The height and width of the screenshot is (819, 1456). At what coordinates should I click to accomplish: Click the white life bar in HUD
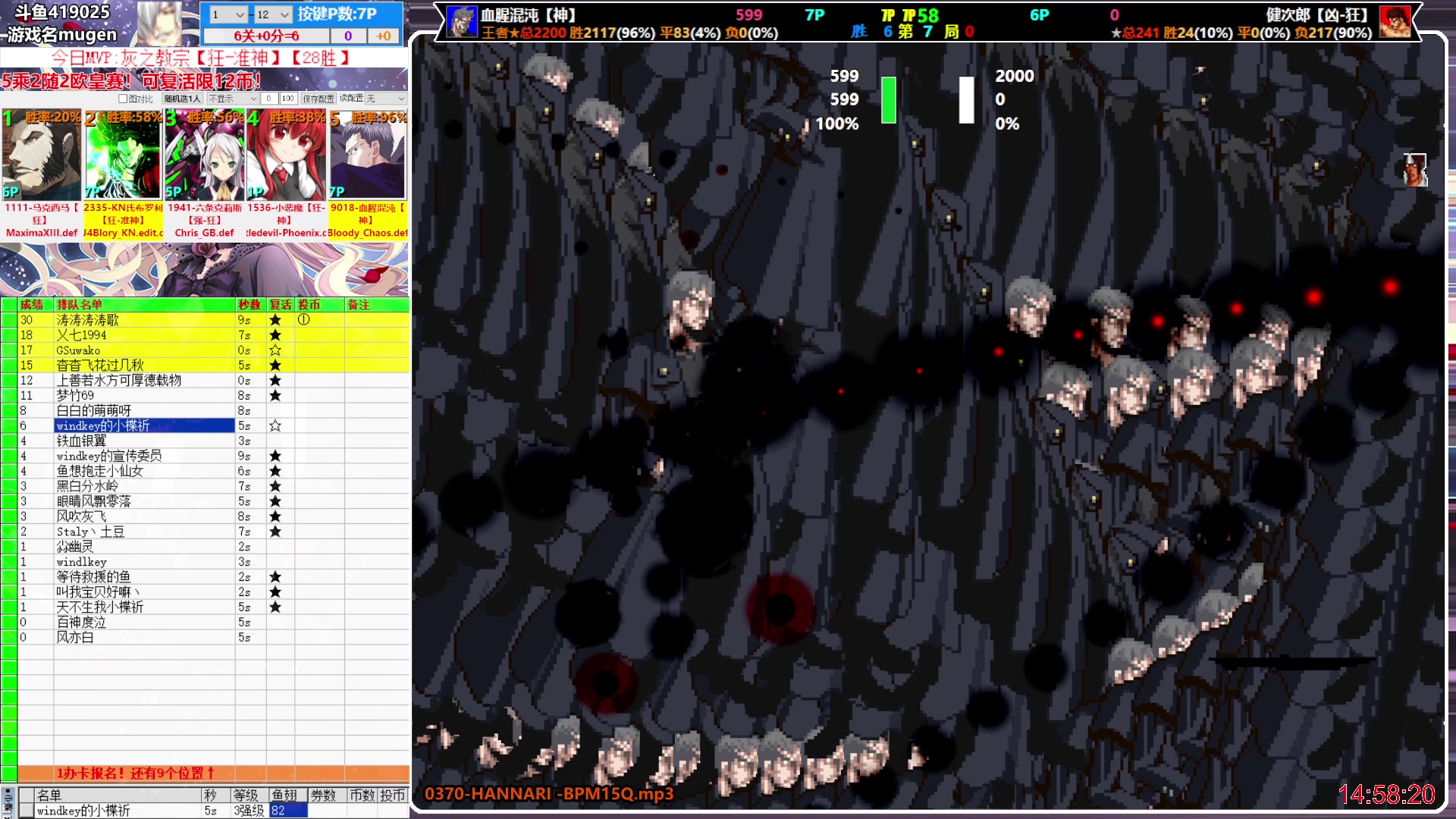(x=966, y=99)
